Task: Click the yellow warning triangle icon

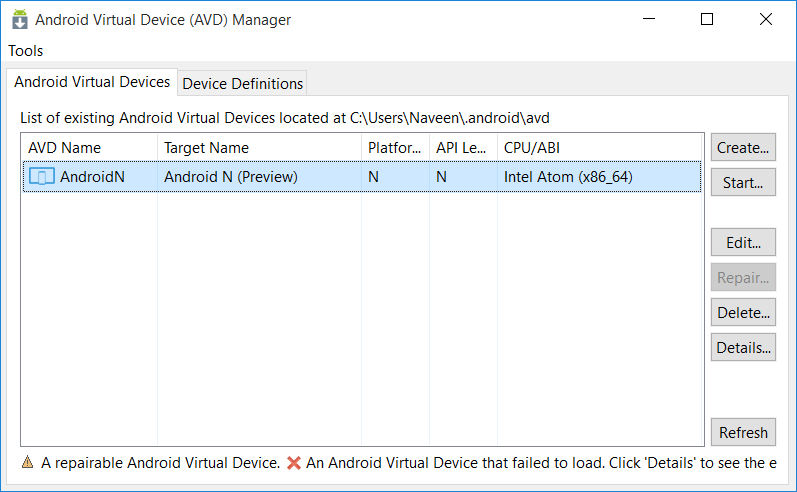Action: point(27,463)
